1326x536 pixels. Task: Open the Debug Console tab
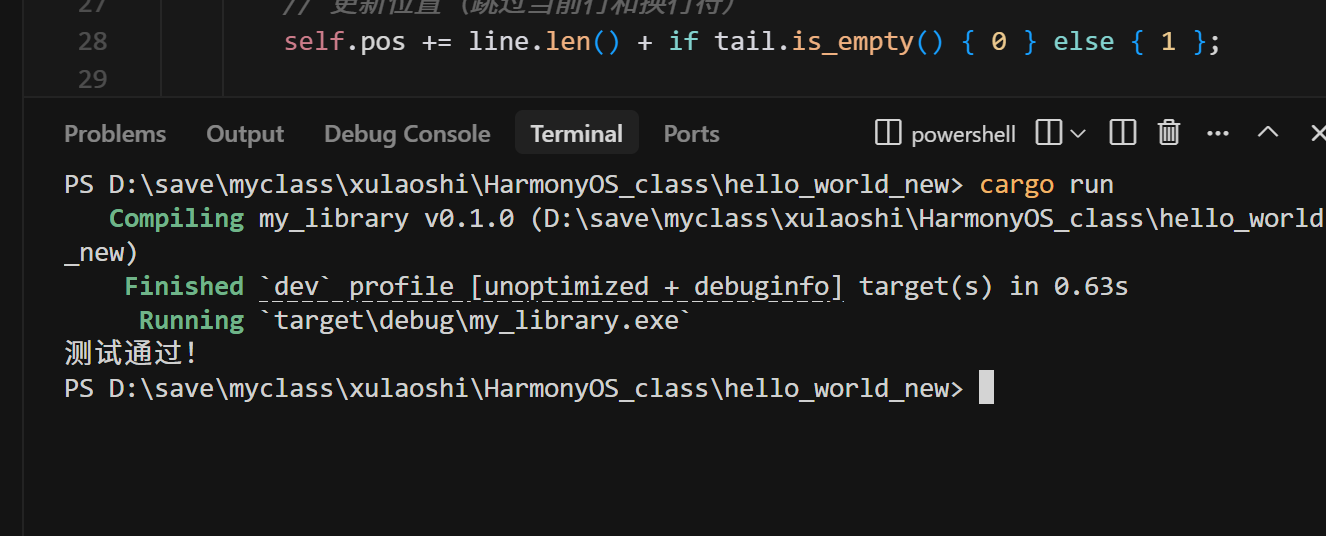[x=407, y=134]
